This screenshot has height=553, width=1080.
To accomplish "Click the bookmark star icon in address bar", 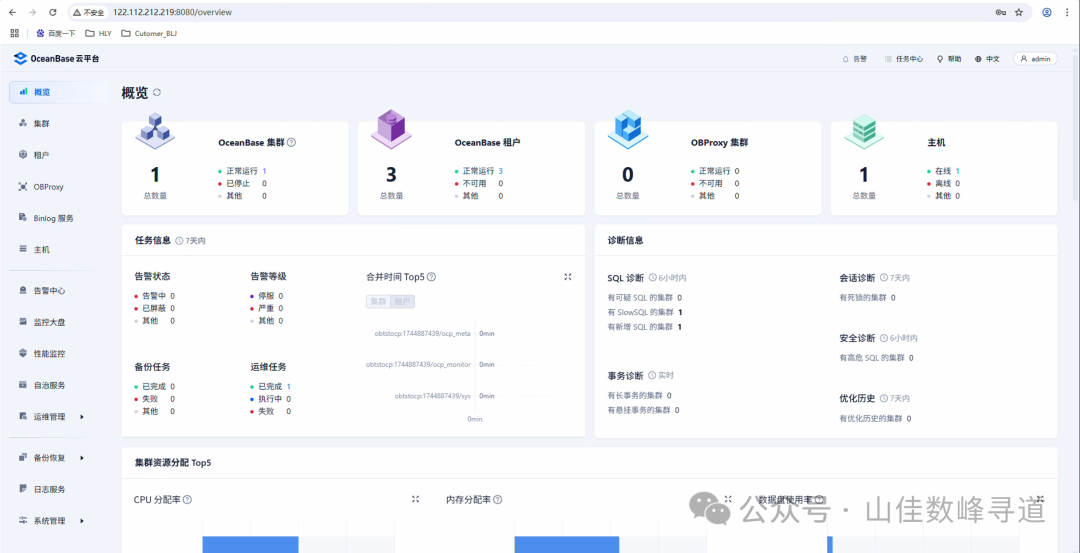I will (1019, 12).
